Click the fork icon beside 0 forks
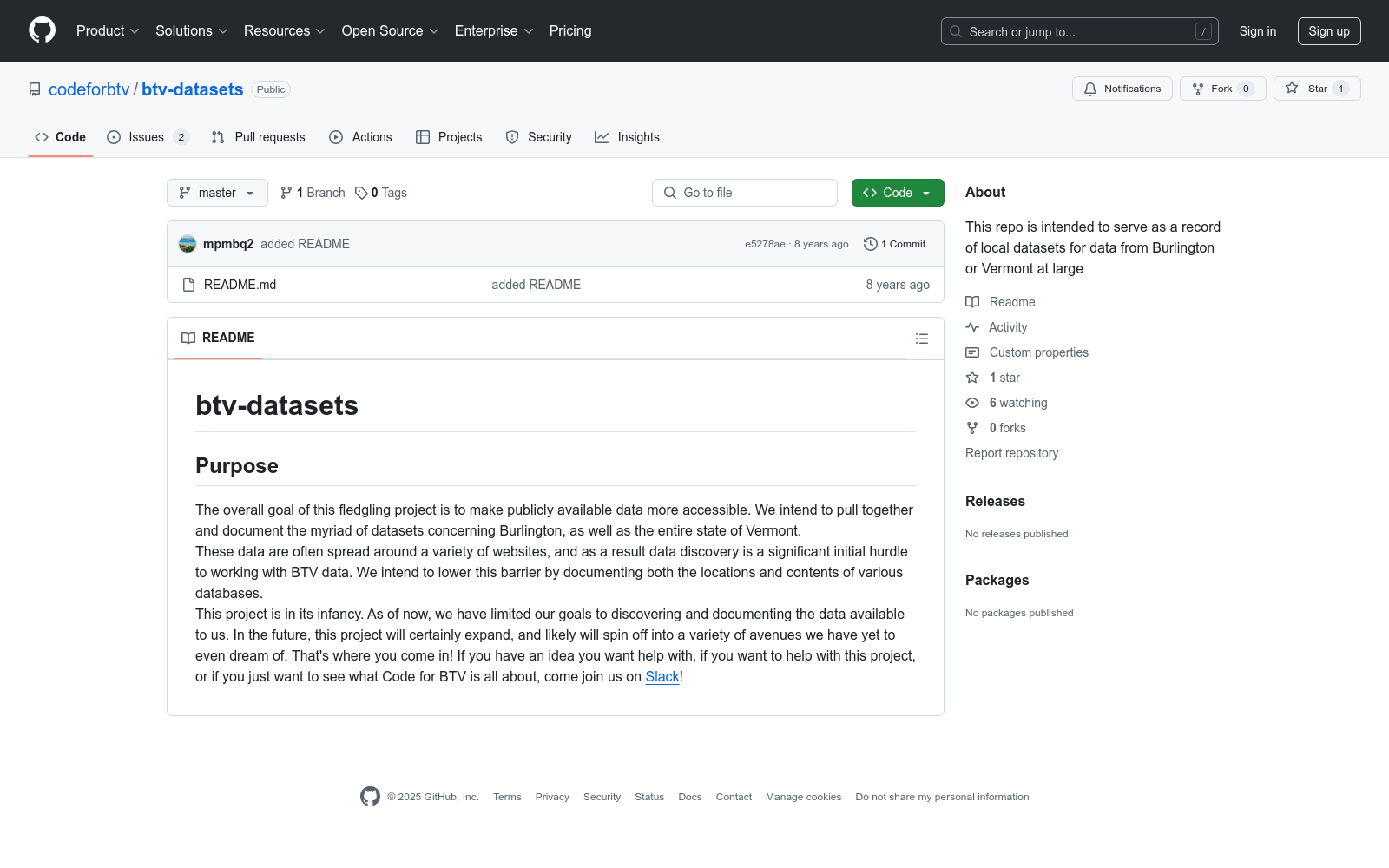The image size is (1389, 868). coord(972,428)
